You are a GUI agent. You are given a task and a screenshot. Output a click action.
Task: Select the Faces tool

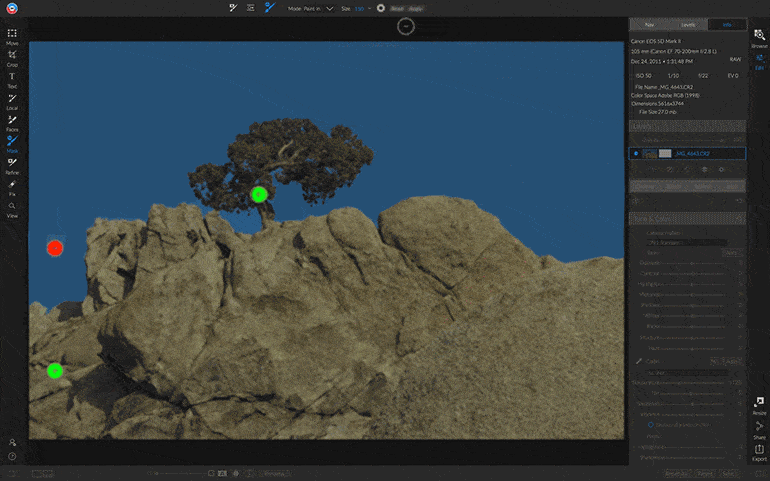(12, 123)
